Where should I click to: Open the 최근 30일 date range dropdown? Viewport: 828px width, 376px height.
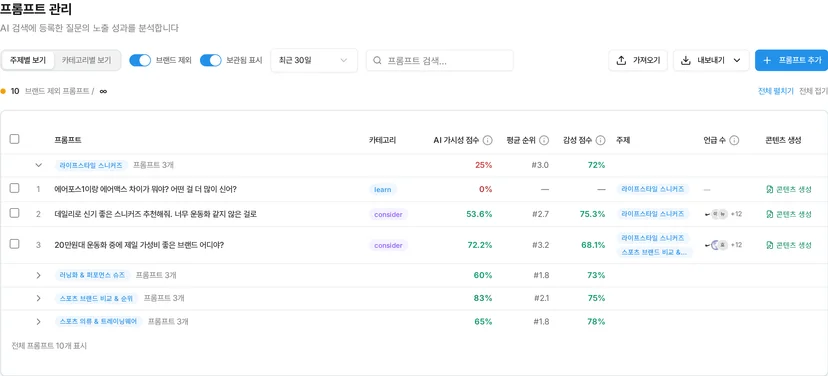coord(314,60)
